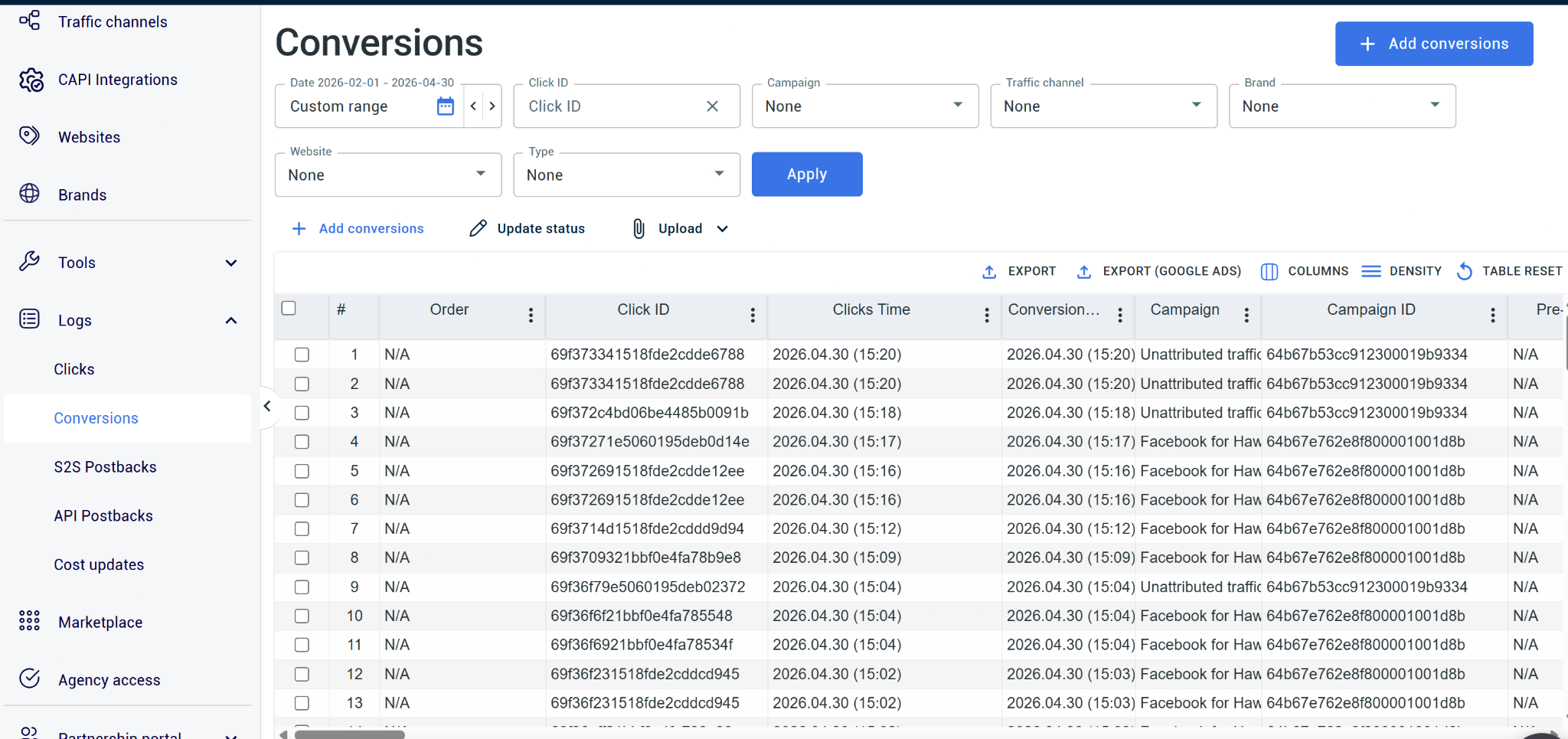Screen dimensions: 1568x739
Task: Click the Export upload icon
Action: [x=989, y=272]
